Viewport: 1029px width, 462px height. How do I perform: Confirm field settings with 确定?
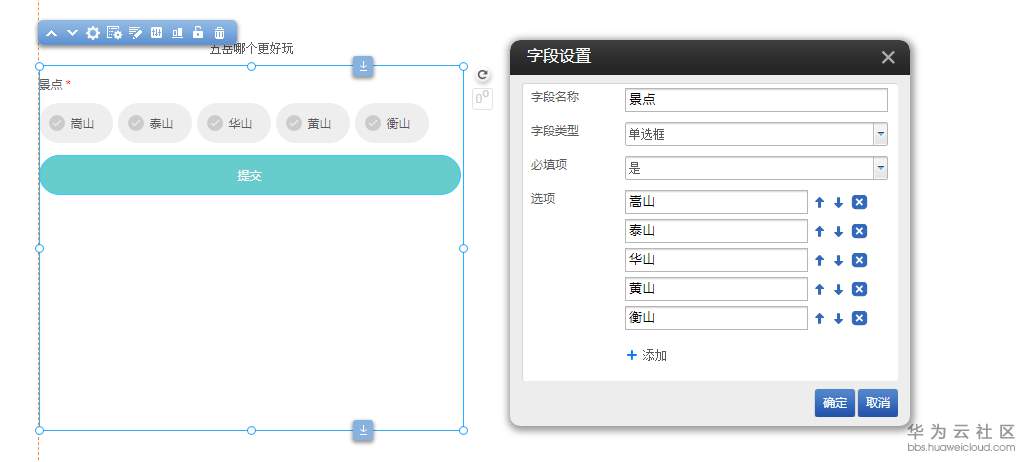(x=835, y=403)
